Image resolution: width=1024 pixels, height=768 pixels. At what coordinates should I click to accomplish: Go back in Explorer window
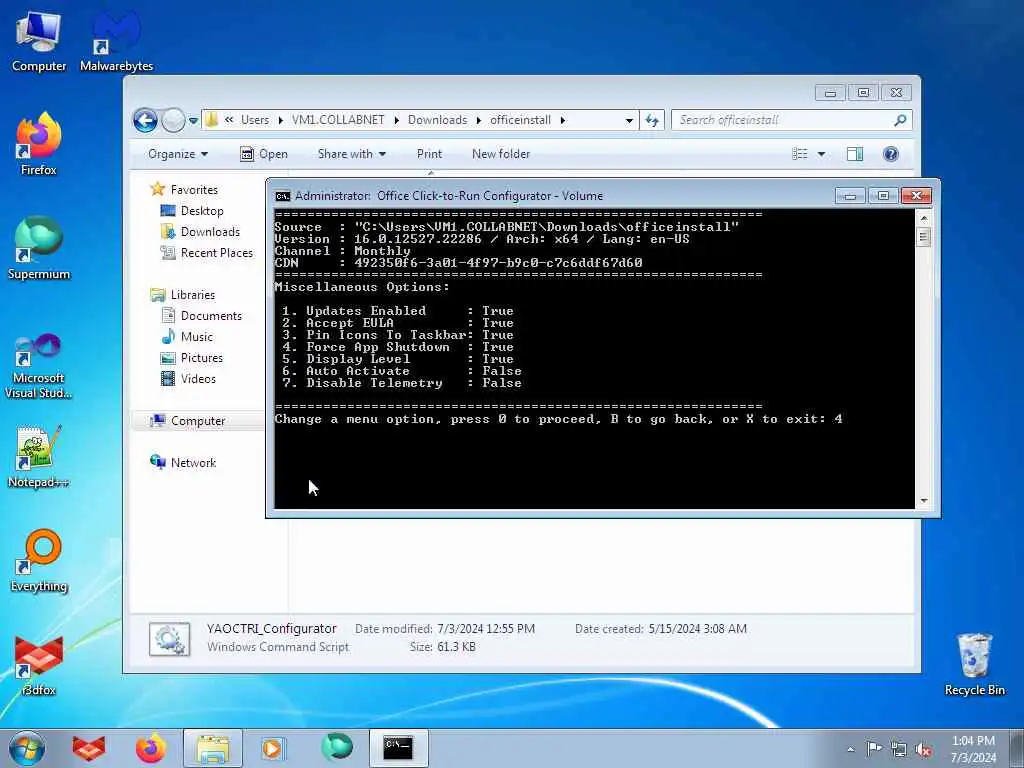(145, 120)
